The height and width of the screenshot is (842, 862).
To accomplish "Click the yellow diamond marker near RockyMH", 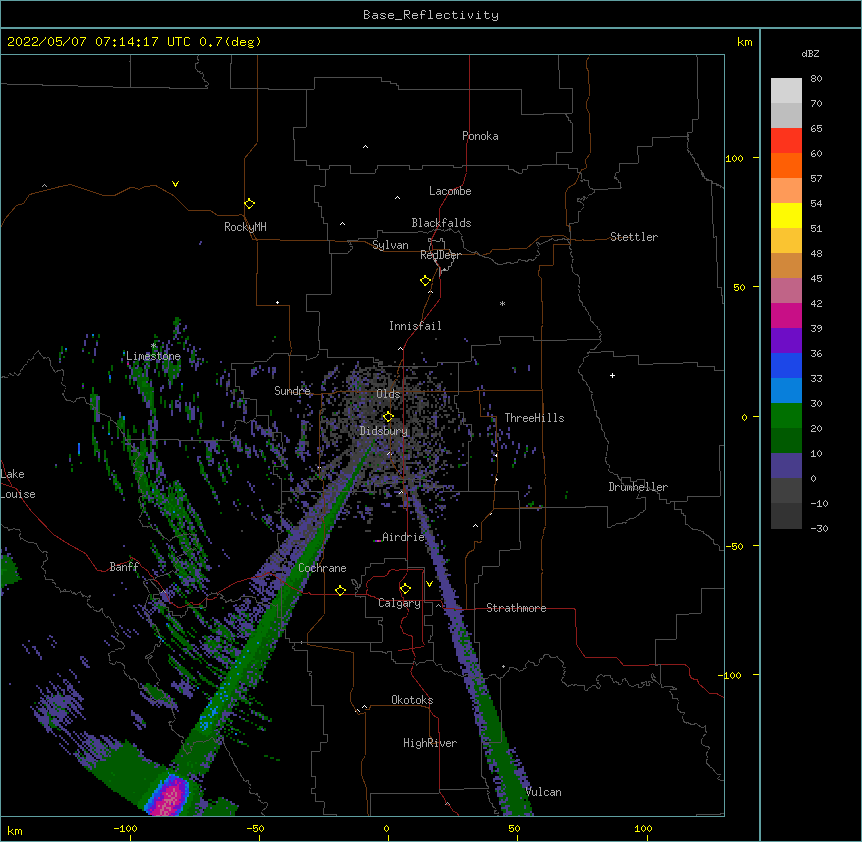I will 250,204.
